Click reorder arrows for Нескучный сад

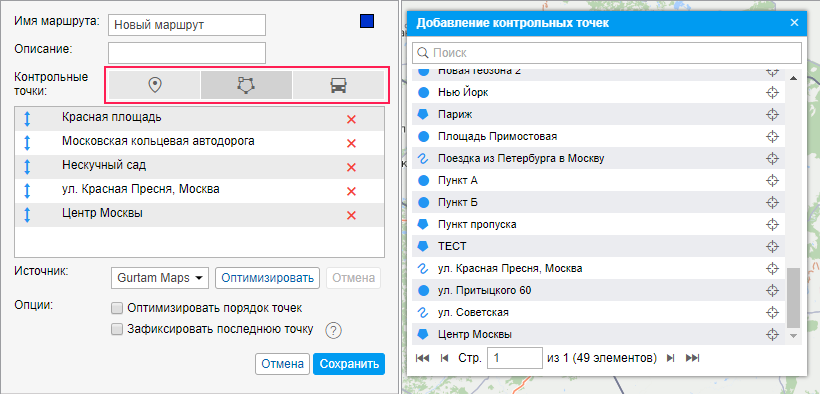27,167
